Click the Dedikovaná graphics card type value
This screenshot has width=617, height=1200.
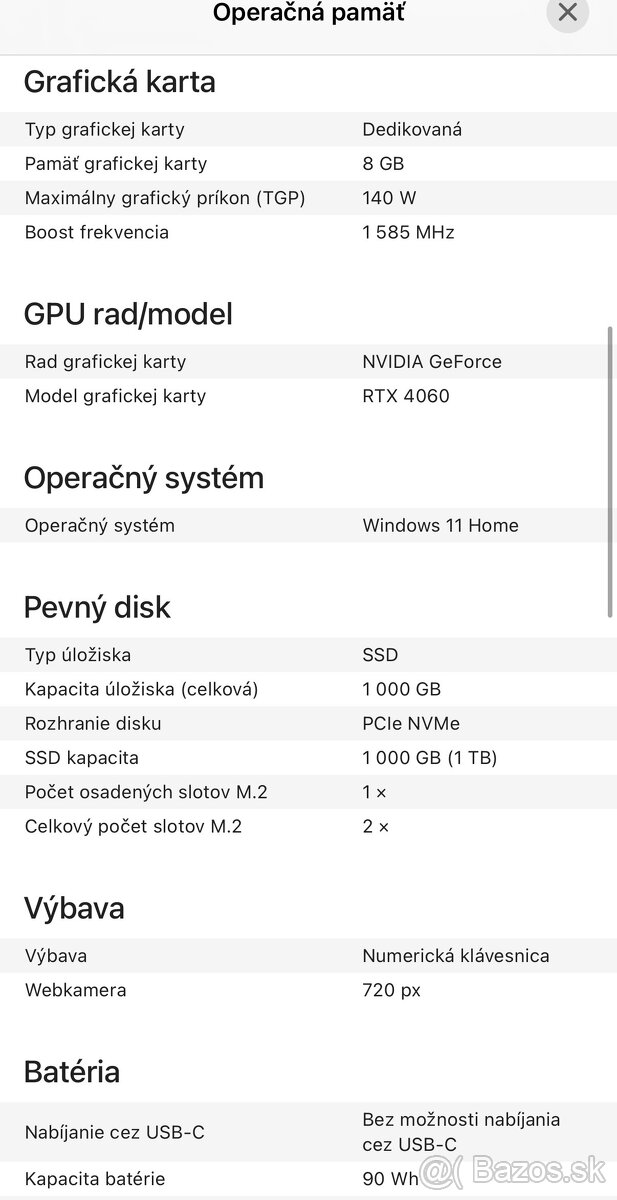412,129
